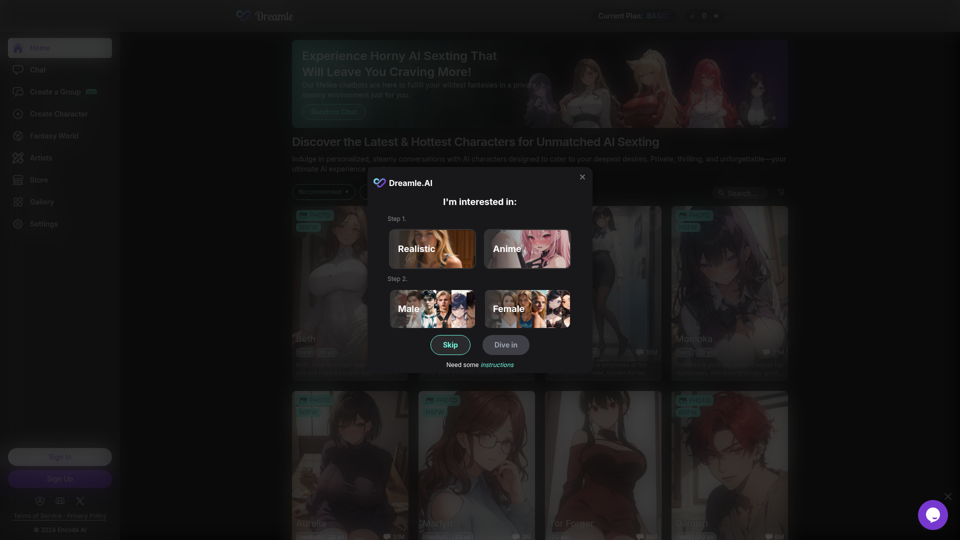
Task: Click the Home house icon
Action: click(x=18, y=48)
